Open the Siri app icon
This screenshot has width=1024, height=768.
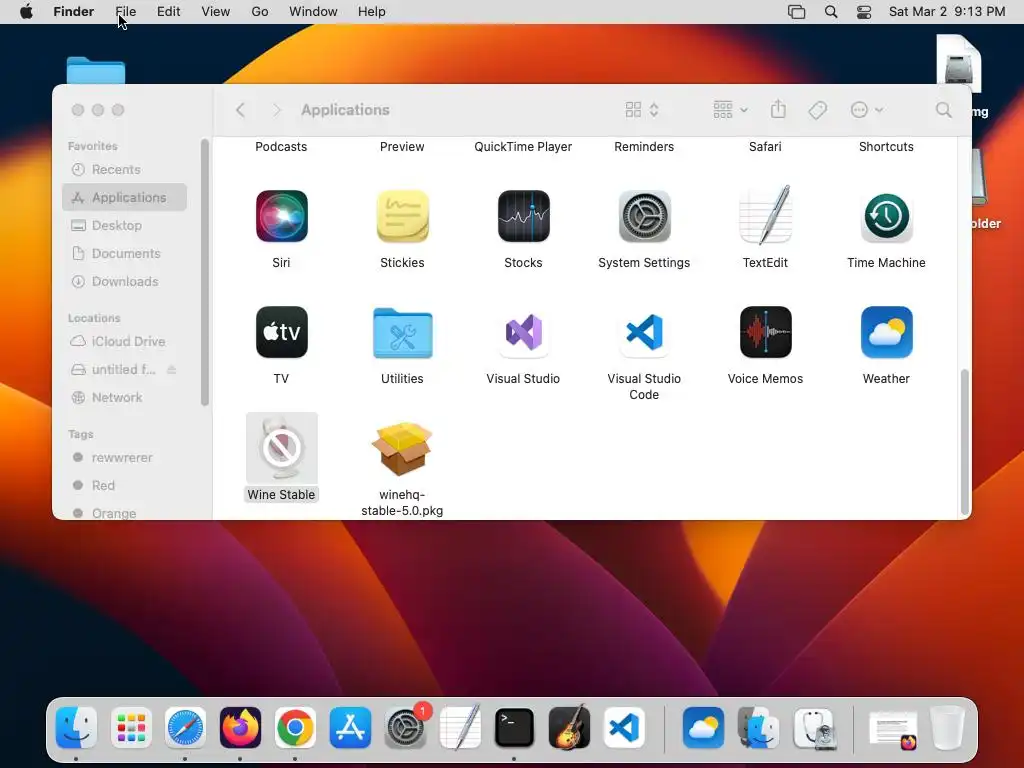[281, 216]
